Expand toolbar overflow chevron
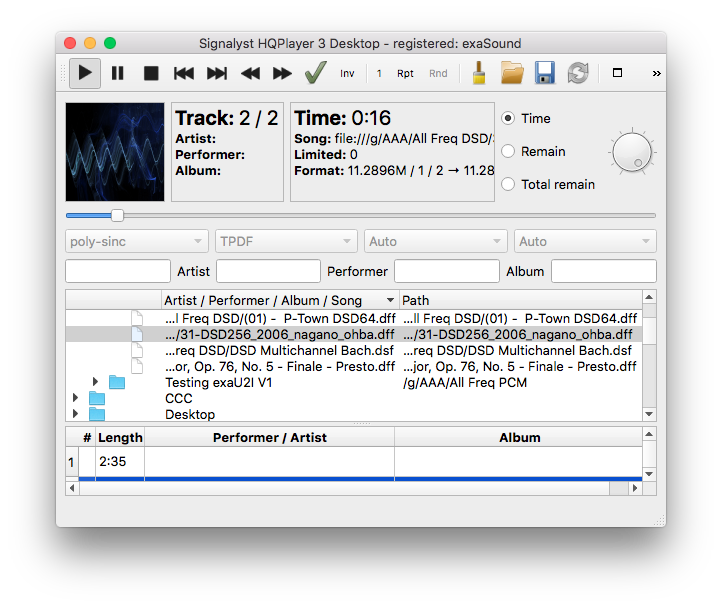The image size is (722, 607). click(657, 73)
